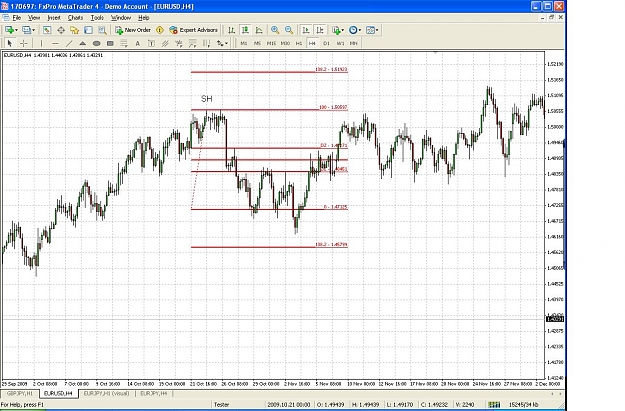Screen dimensions: 625x411
Task: Open the Indicators list dropdown
Action: coord(338,30)
